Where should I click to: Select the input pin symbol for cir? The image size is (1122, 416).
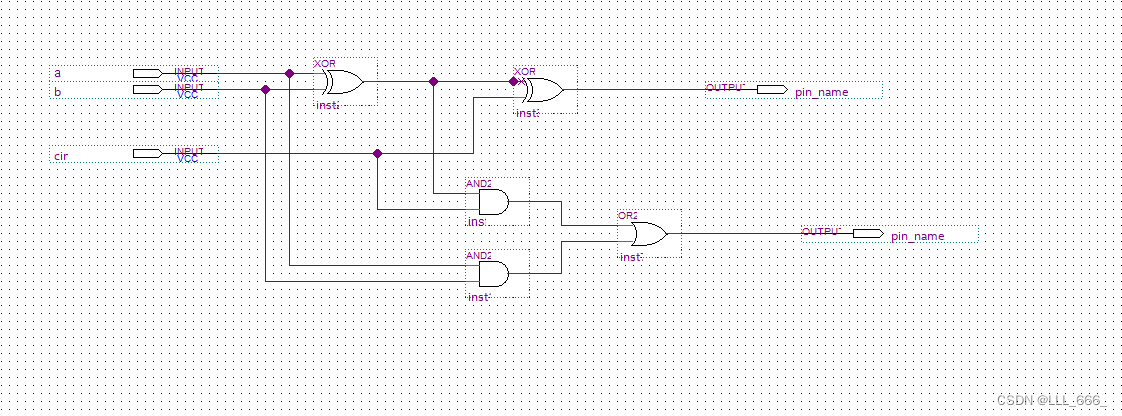click(147, 153)
